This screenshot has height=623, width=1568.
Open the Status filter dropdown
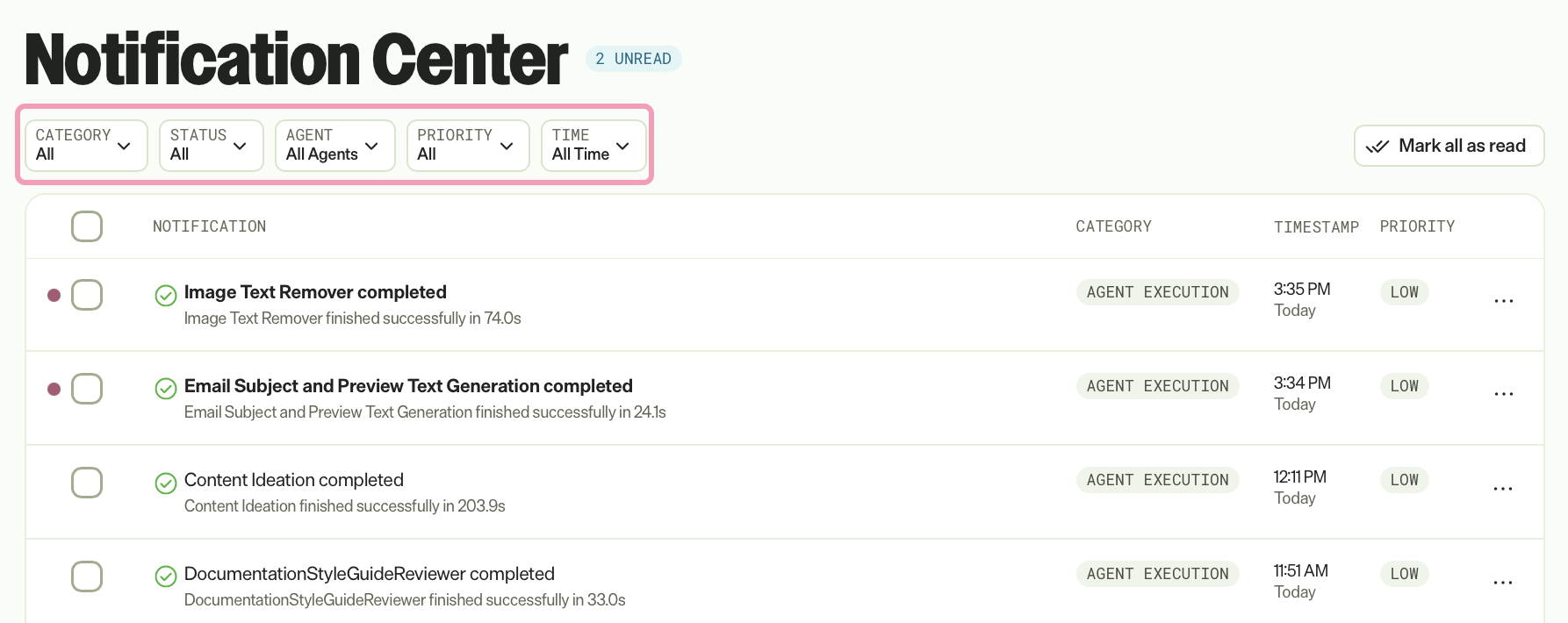tap(211, 146)
